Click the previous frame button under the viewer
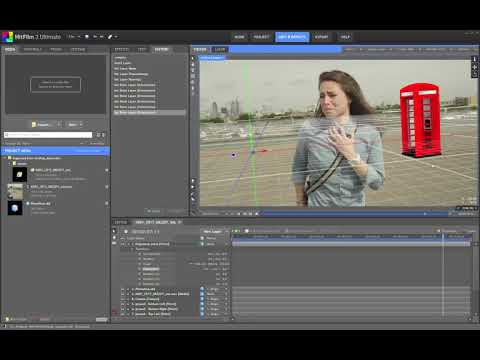This screenshot has height=360, width=480. point(239,214)
